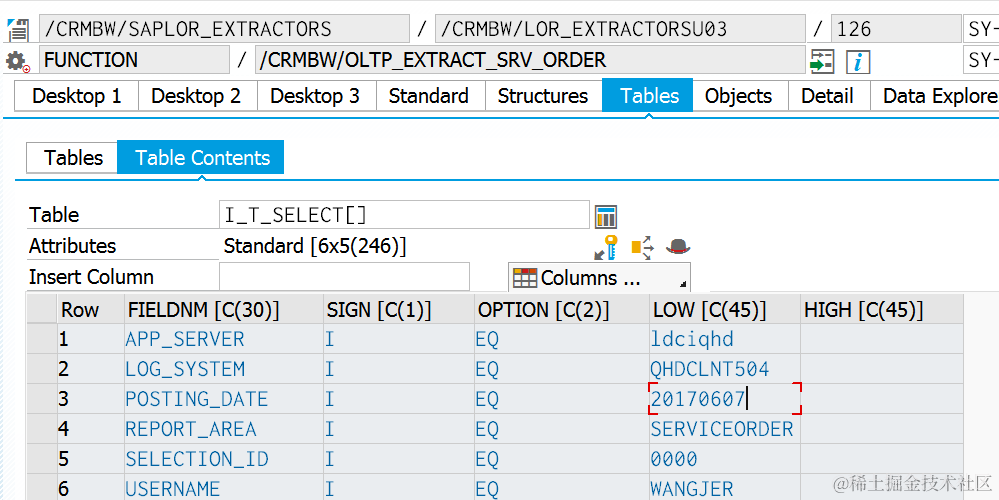Click the OPTION [C(2)] column header

click(x=561, y=310)
